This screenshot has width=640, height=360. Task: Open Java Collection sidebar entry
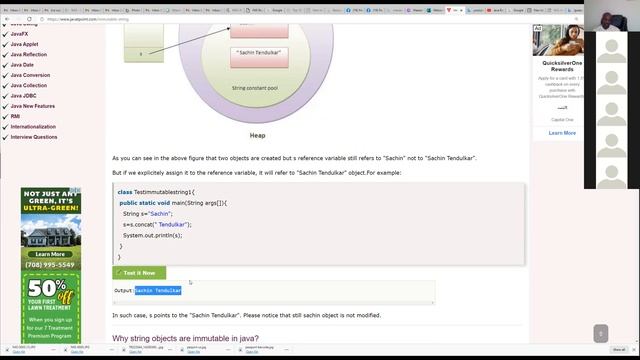click(x=29, y=85)
